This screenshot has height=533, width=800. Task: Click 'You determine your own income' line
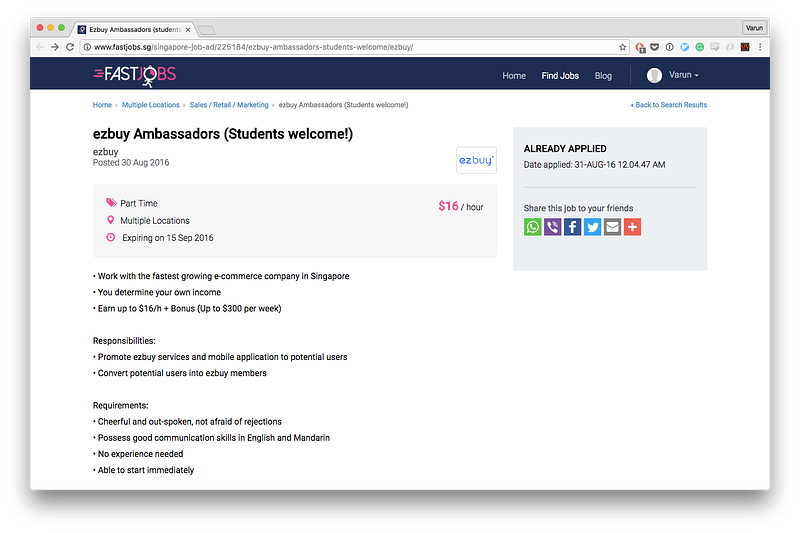point(157,292)
